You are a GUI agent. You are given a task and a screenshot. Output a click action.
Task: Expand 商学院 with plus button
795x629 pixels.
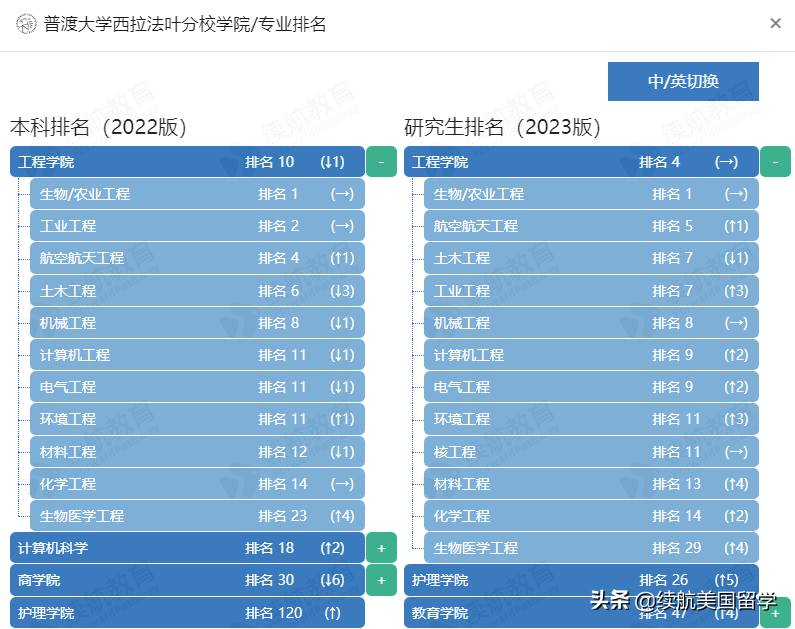[x=381, y=580]
